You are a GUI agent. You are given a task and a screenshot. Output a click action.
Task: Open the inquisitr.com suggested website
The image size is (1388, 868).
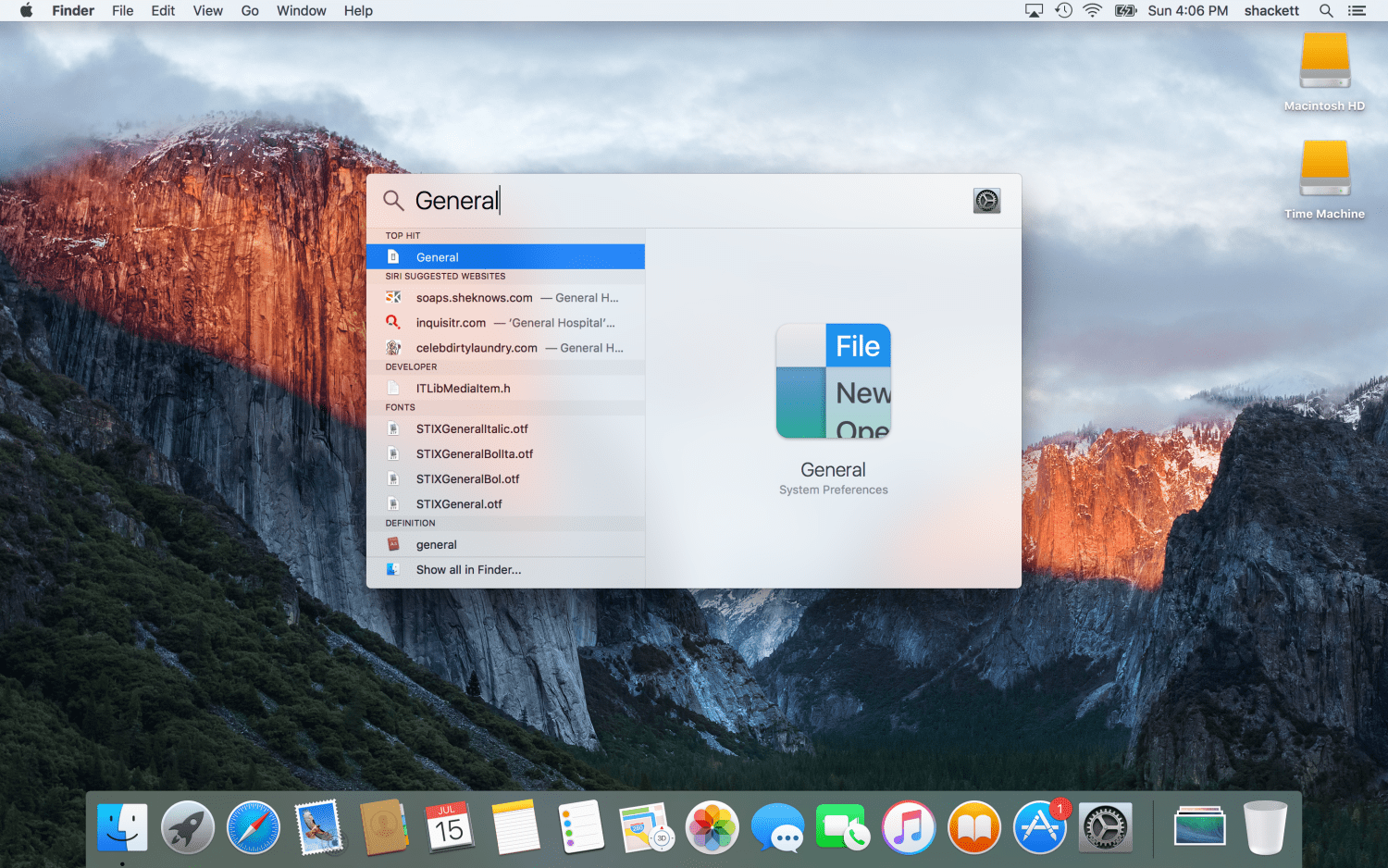coord(505,323)
